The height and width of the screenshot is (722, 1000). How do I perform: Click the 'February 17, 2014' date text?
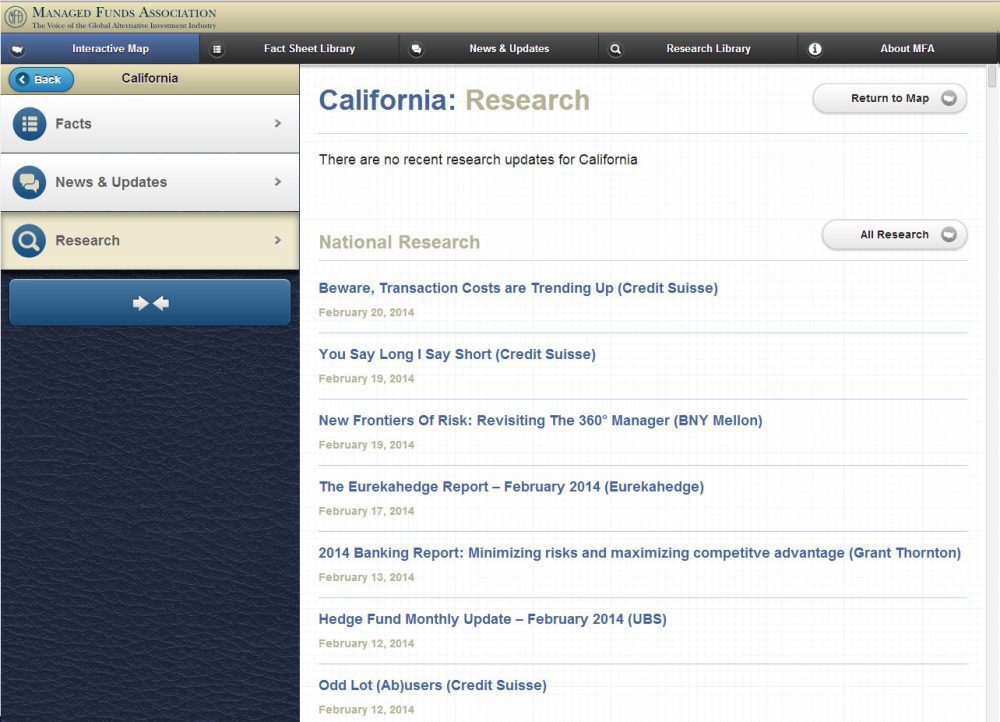pos(366,512)
